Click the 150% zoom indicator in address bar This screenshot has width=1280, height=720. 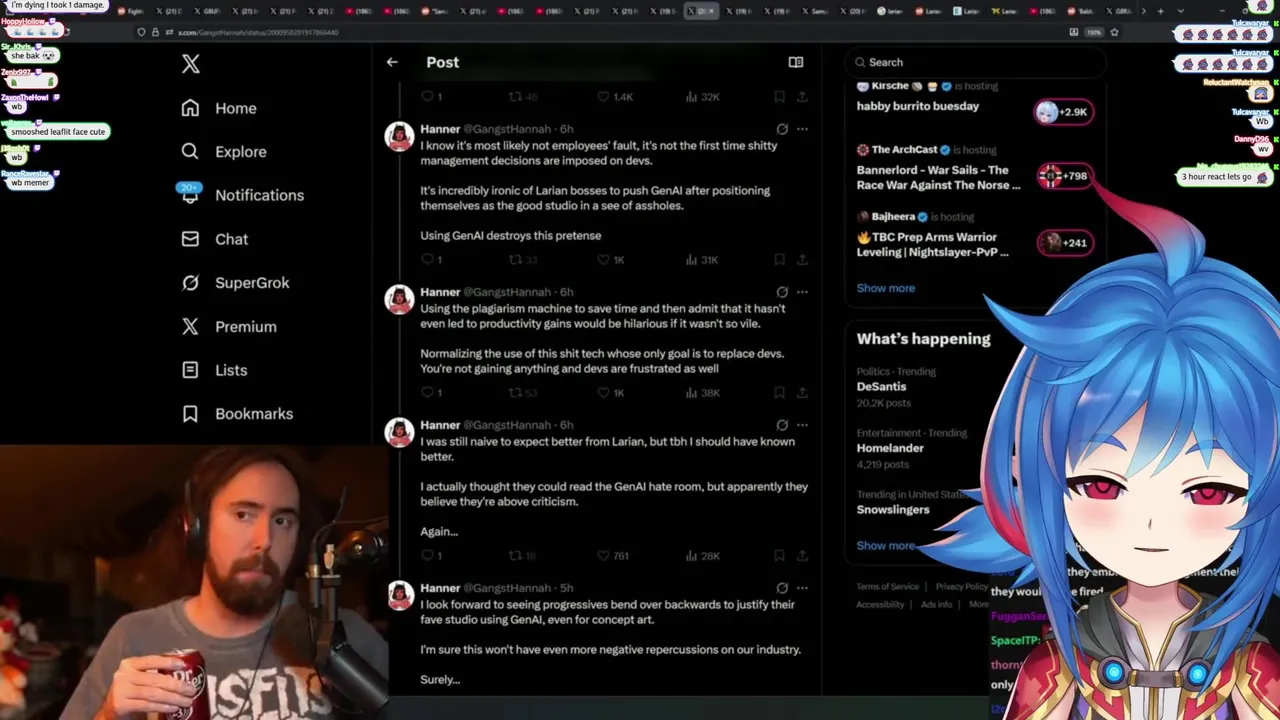(x=1094, y=32)
